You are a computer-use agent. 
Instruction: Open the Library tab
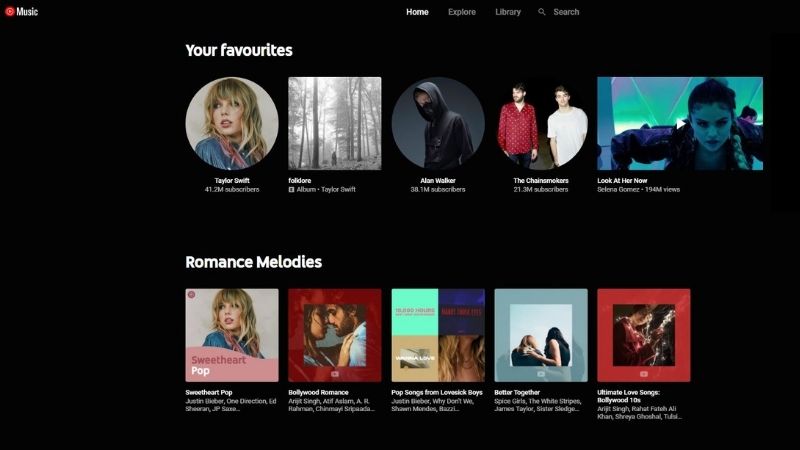click(508, 12)
